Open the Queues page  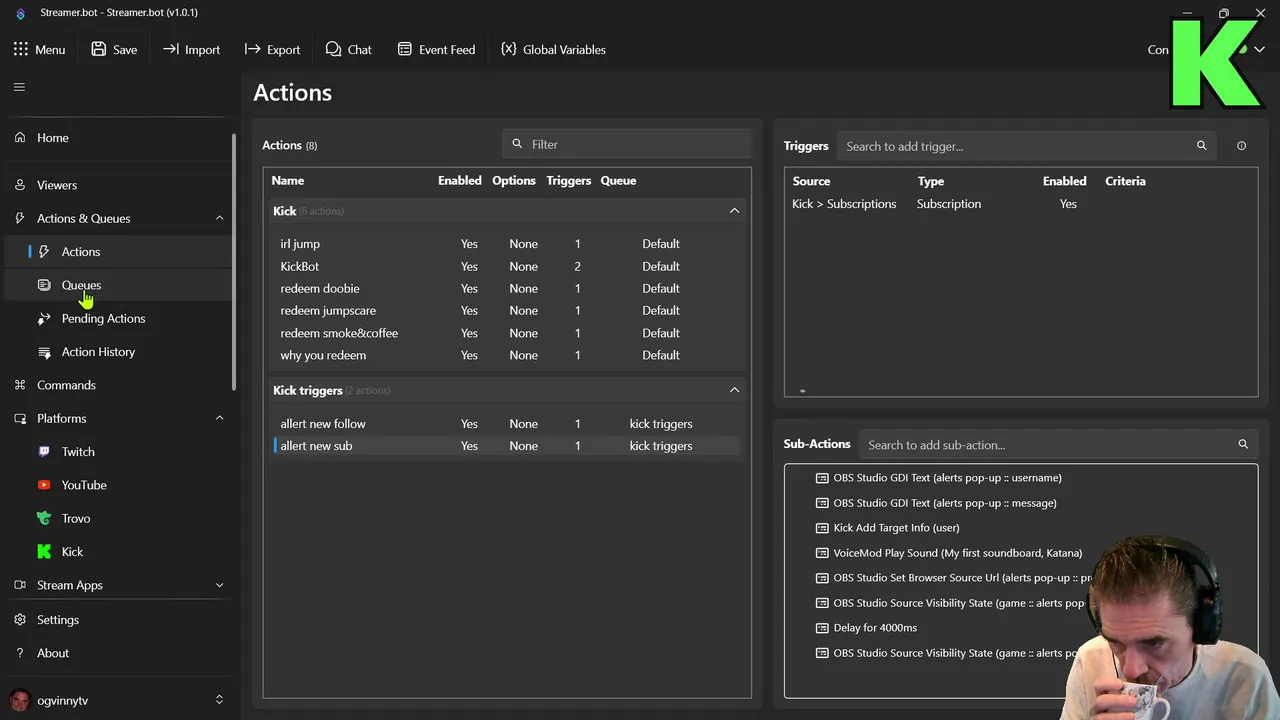point(81,285)
